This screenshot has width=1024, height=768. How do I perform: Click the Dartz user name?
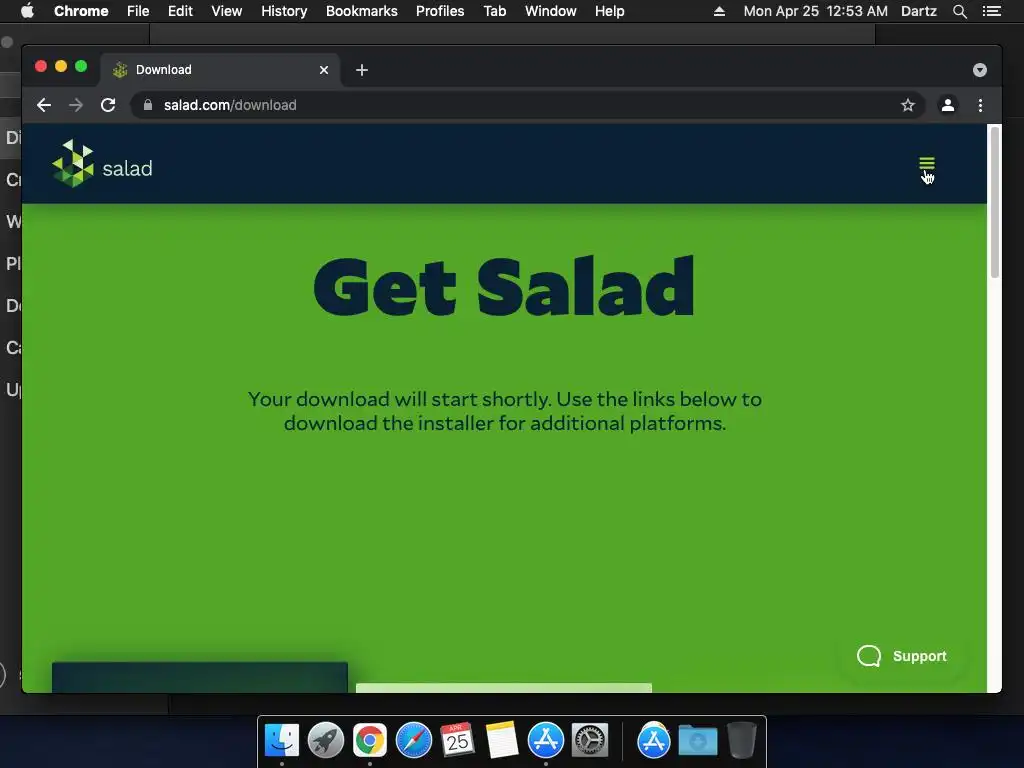(918, 11)
